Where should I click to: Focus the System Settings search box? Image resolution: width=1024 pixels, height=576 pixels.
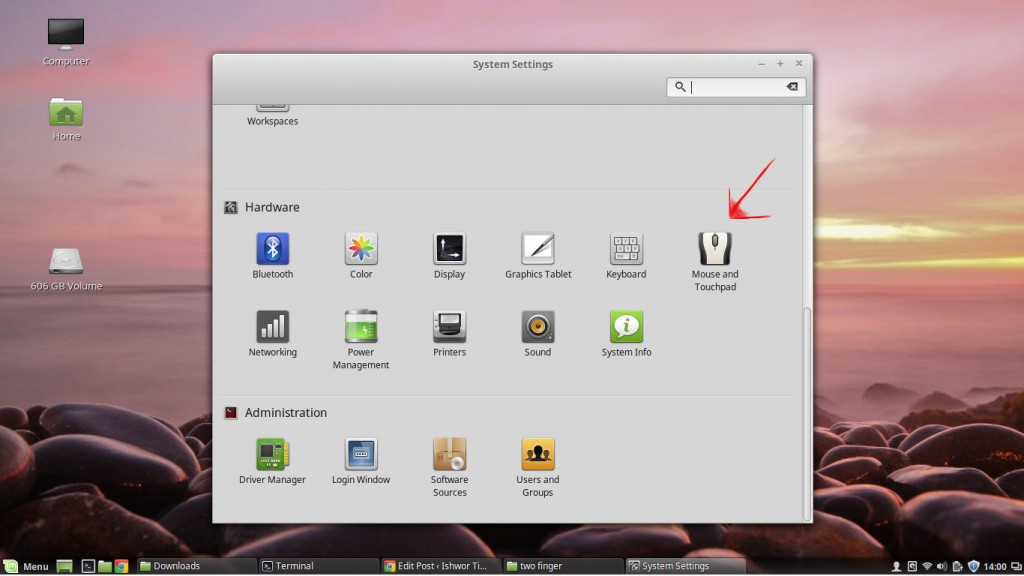[x=736, y=87]
